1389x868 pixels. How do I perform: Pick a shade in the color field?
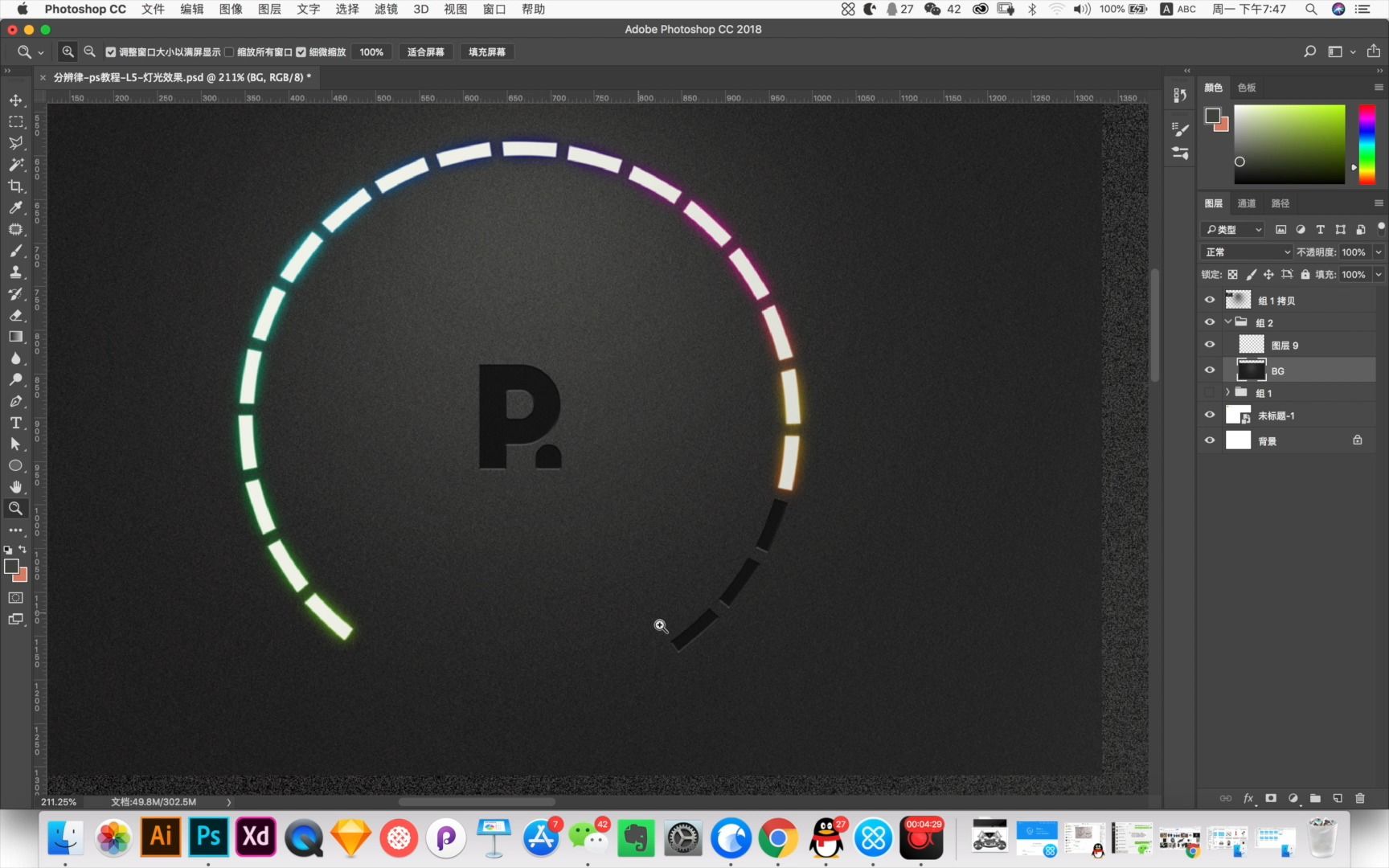tap(1289, 144)
